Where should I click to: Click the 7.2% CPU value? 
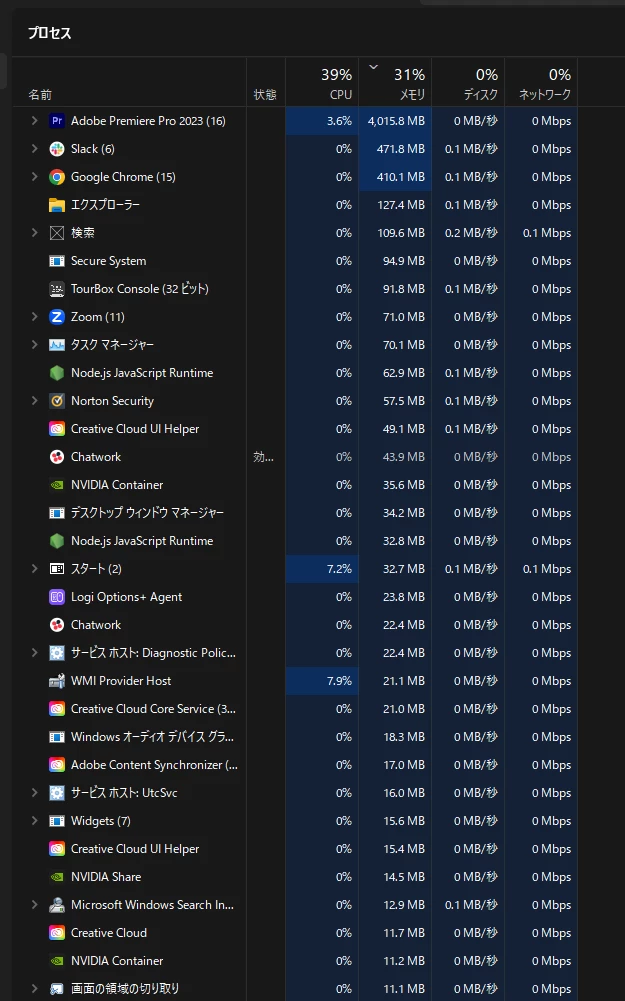339,569
